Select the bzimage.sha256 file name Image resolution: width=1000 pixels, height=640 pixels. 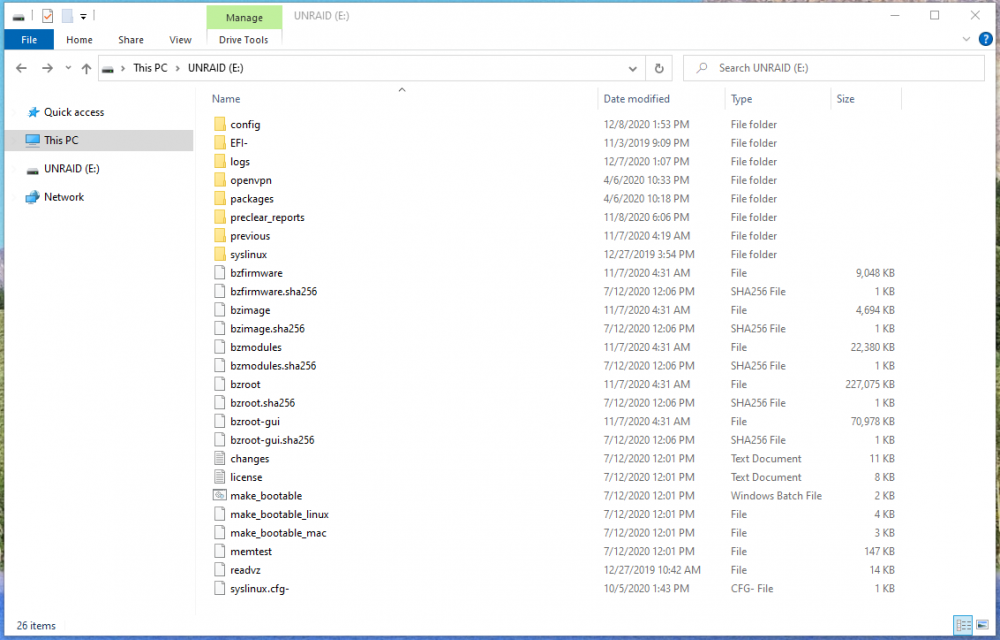(x=267, y=328)
